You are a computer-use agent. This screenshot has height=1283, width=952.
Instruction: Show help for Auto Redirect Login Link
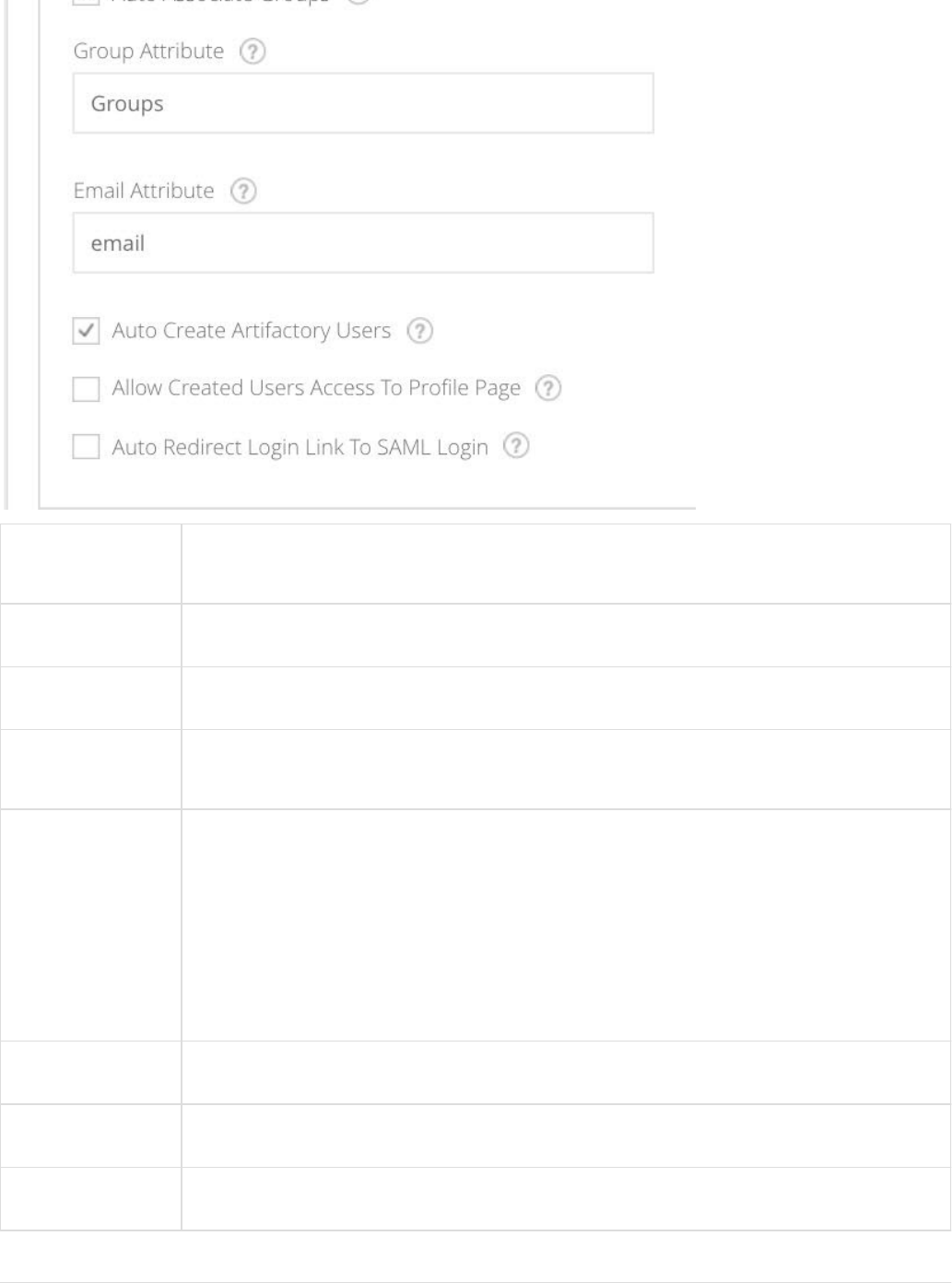[x=516, y=447]
